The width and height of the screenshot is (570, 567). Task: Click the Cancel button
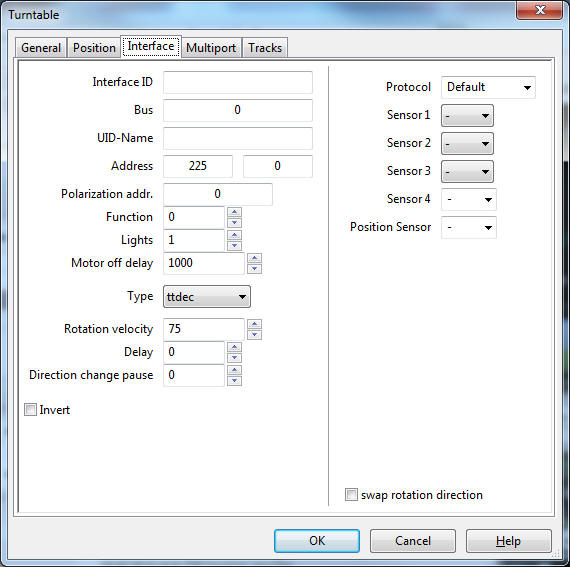[x=413, y=541]
